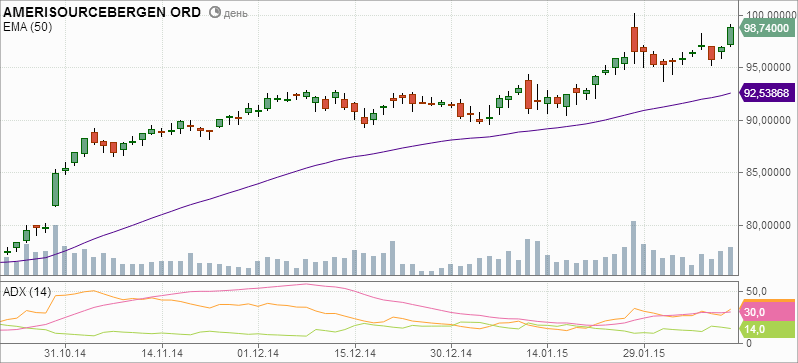
Task: Click the 85,00000 price axis label
Action: (x=768, y=173)
